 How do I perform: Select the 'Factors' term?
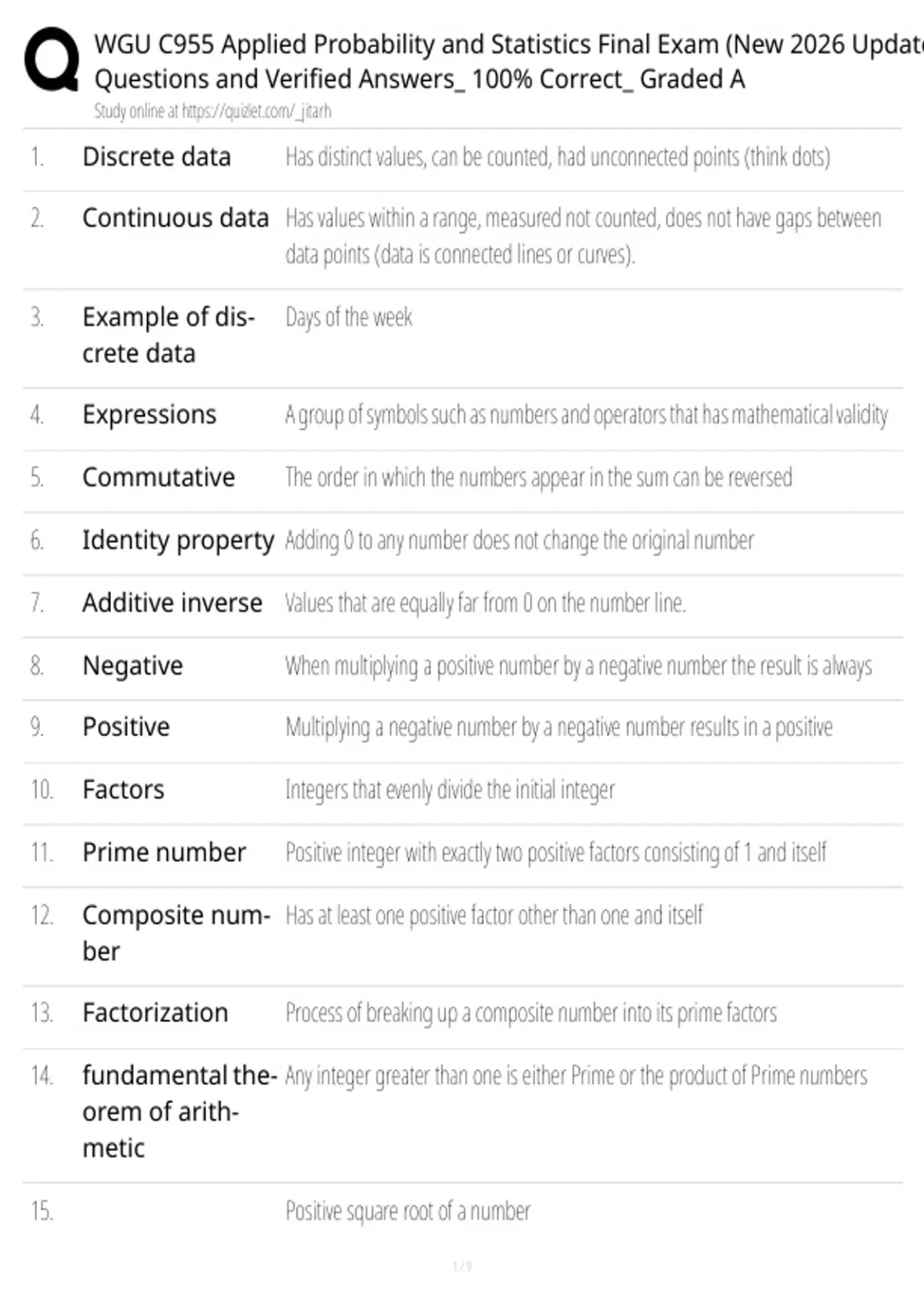coord(123,790)
